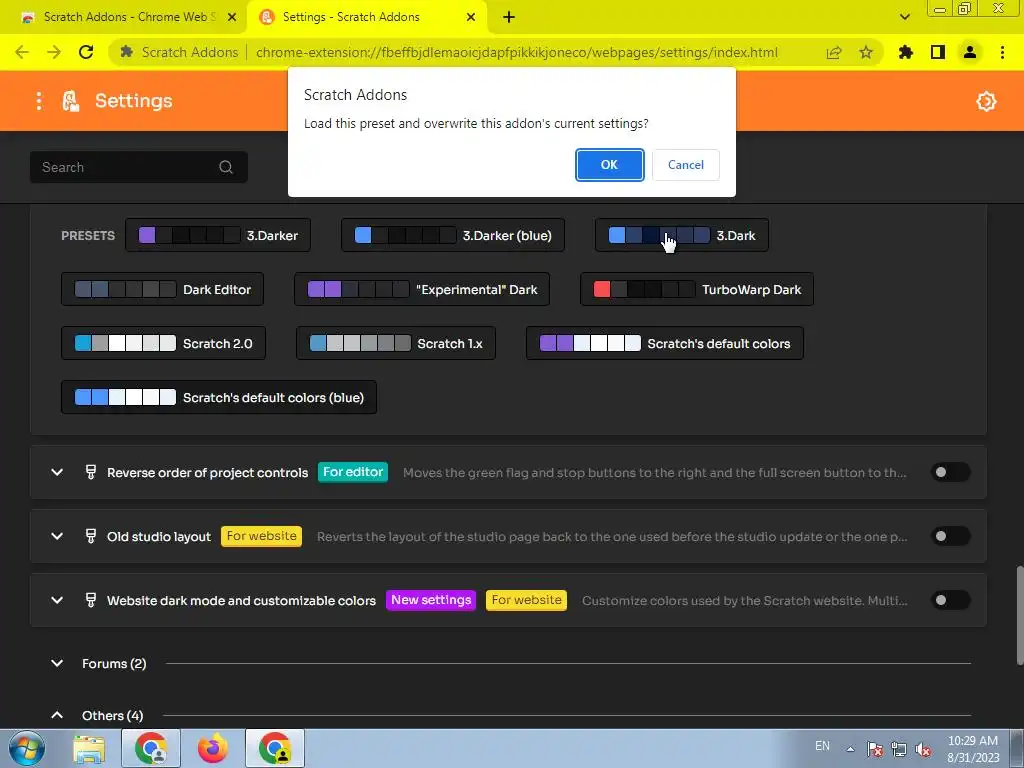Go forward in browser history
The image size is (1024, 768).
[54, 52]
